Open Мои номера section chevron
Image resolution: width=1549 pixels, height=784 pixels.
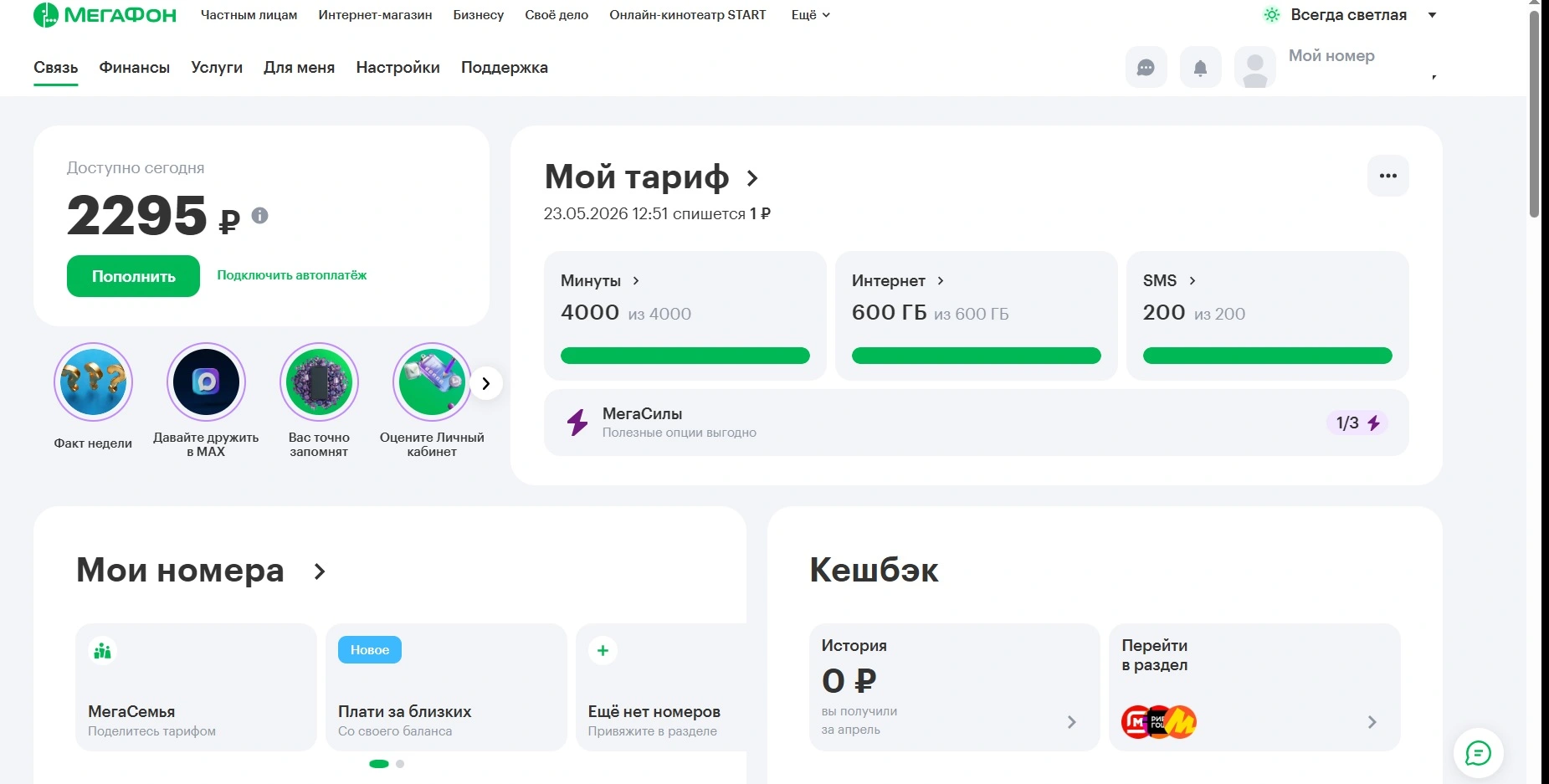(320, 571)
